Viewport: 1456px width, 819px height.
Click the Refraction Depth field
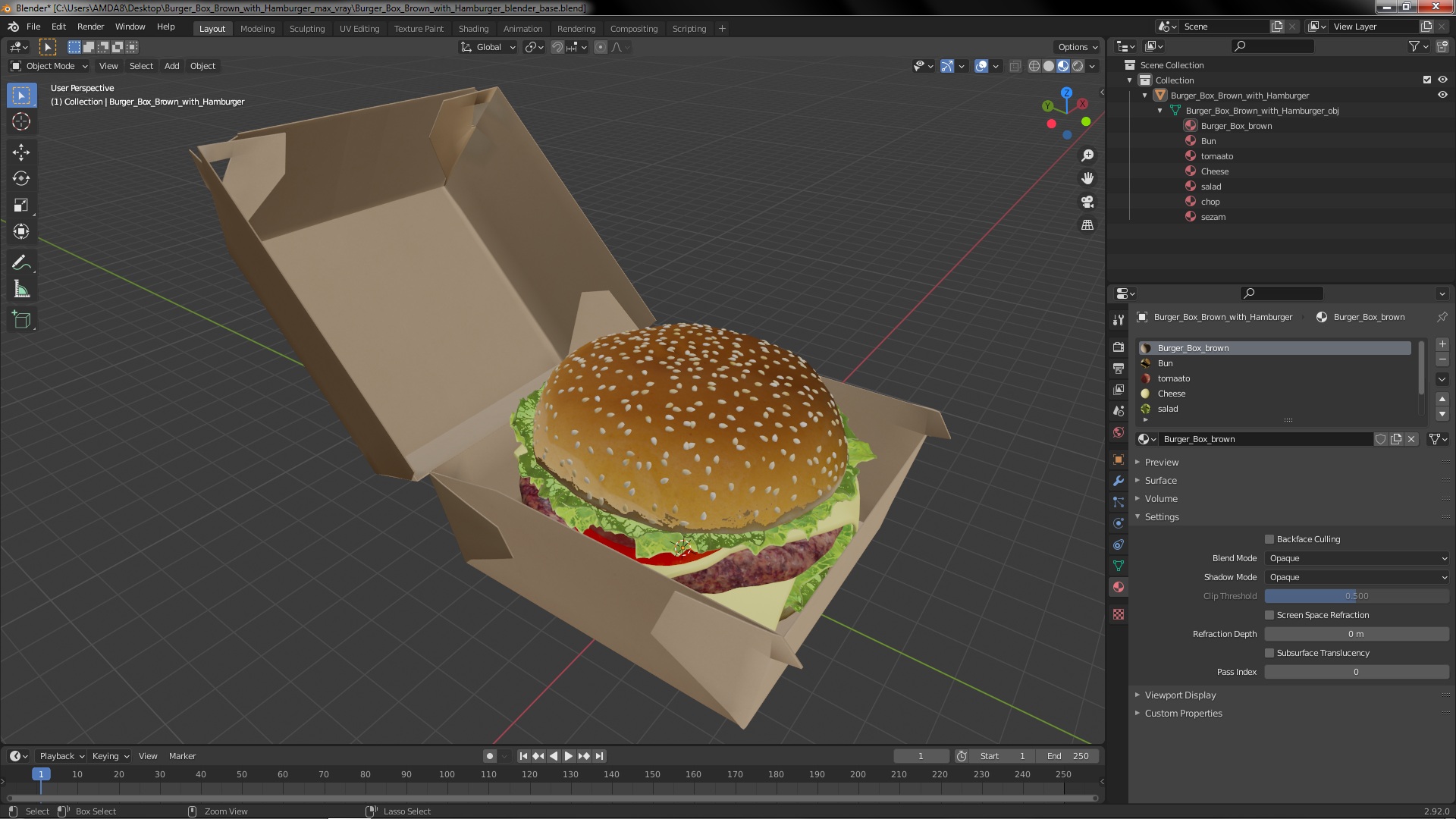pos(1357,634)
